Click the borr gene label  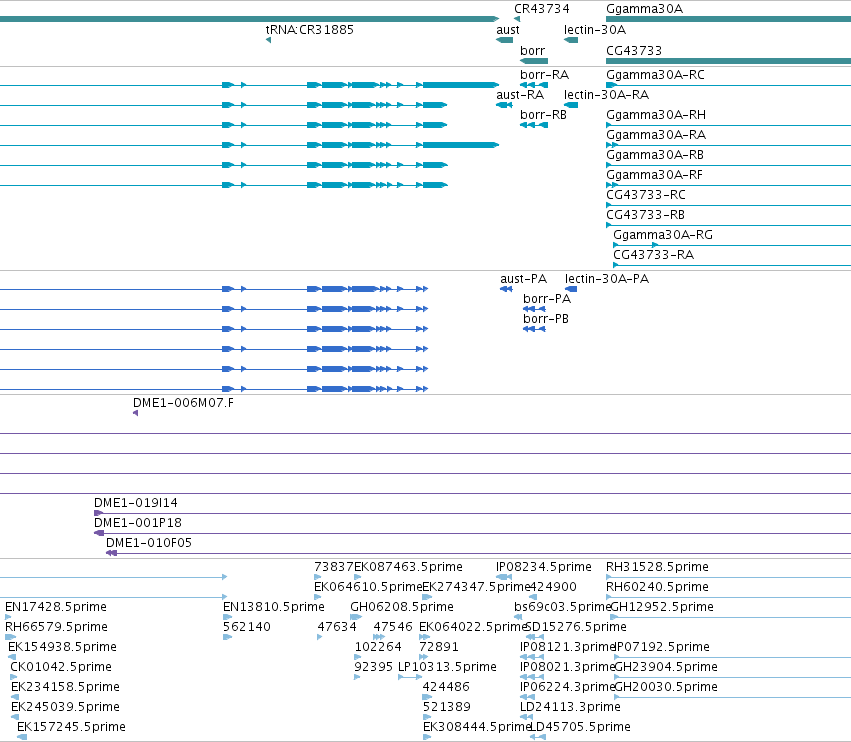(x=532, y=50)
